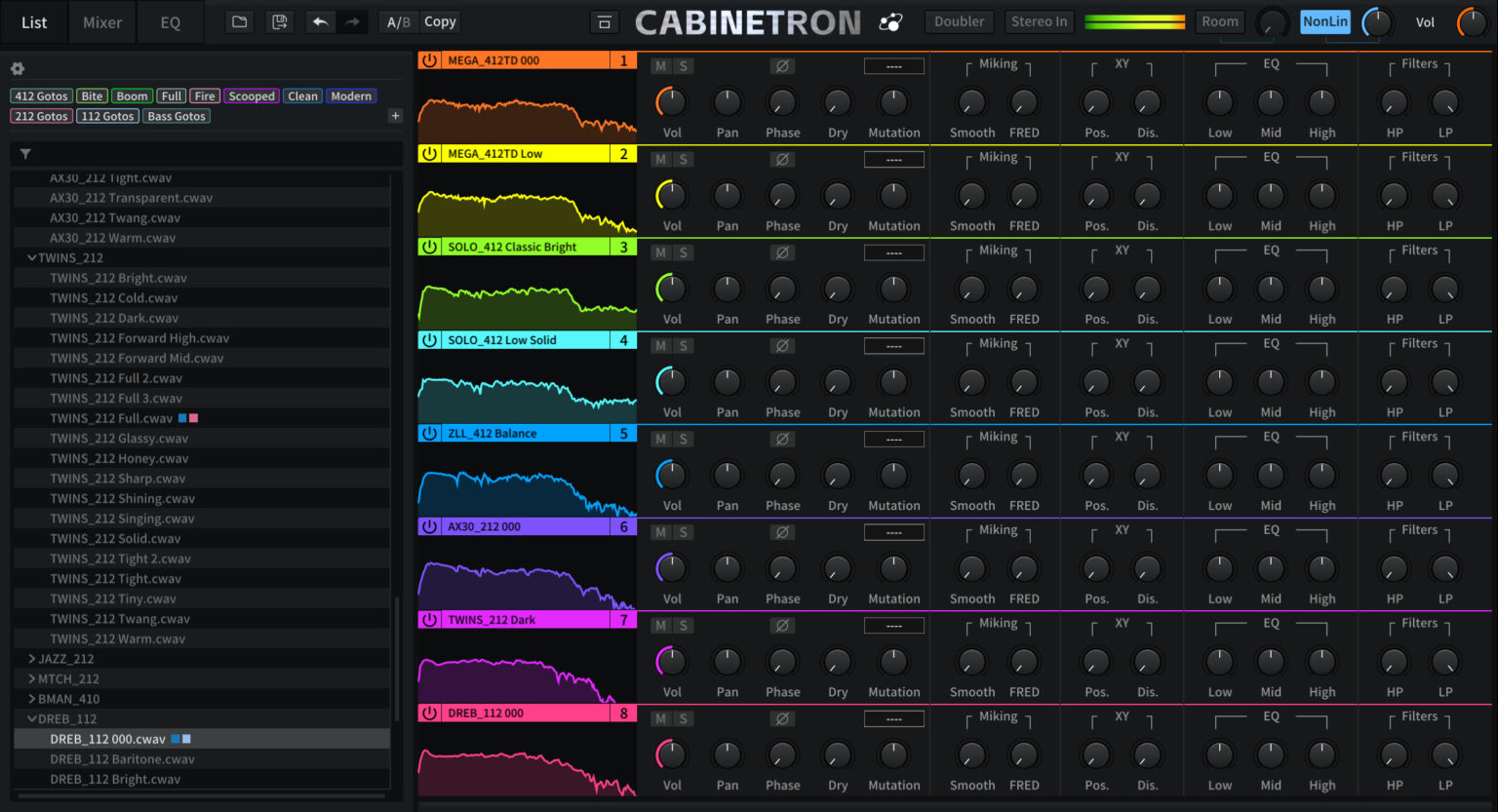Open Mutation dropdown on slot 7 TWINS_212 Dark
This screenshot has height=812, width=1498.
[893, 626]
